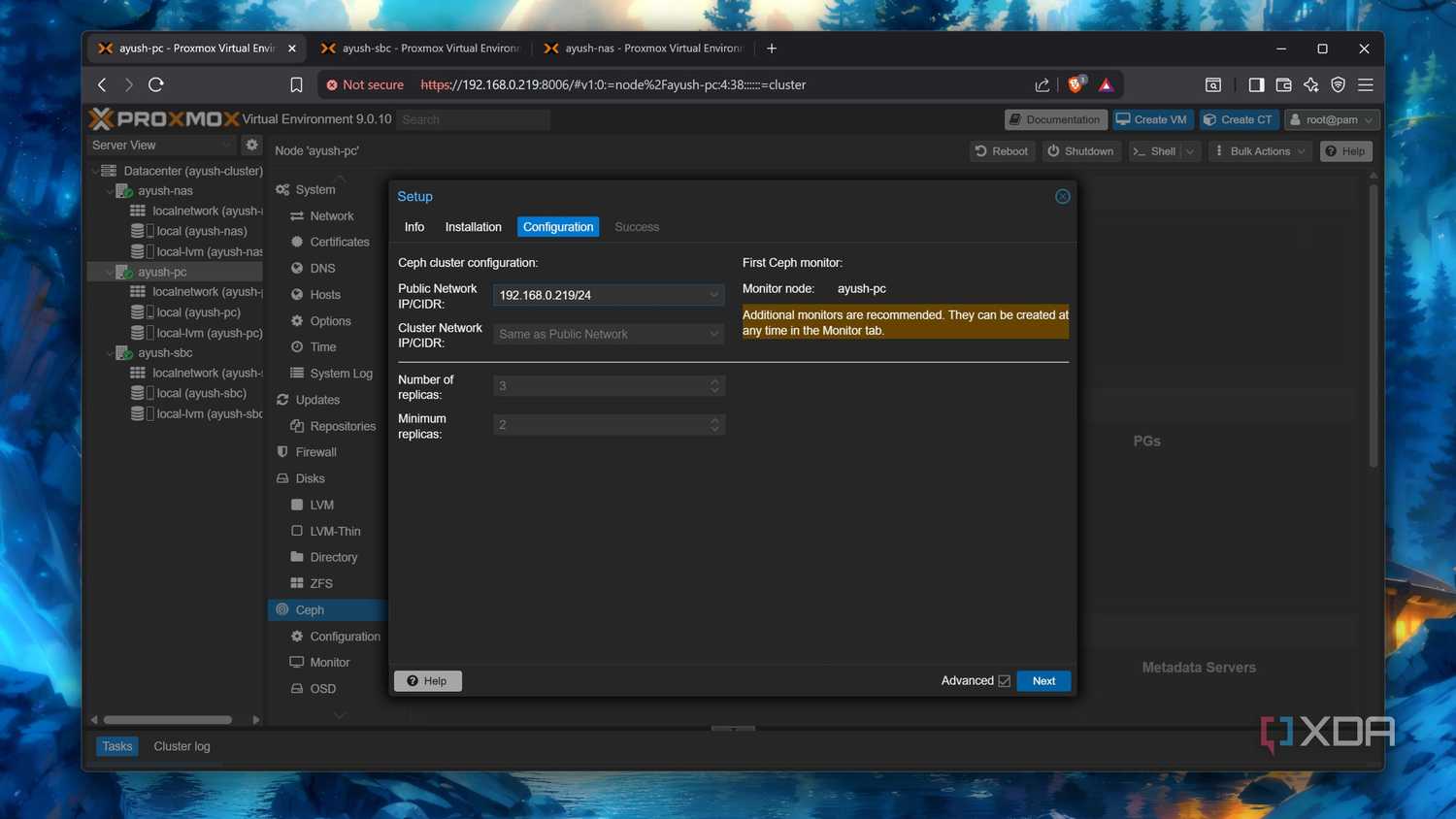The height and width of the screenshot is (819, 1456).
Task: Toggle the Advanced checkbox
Action: pos(1005,681)
